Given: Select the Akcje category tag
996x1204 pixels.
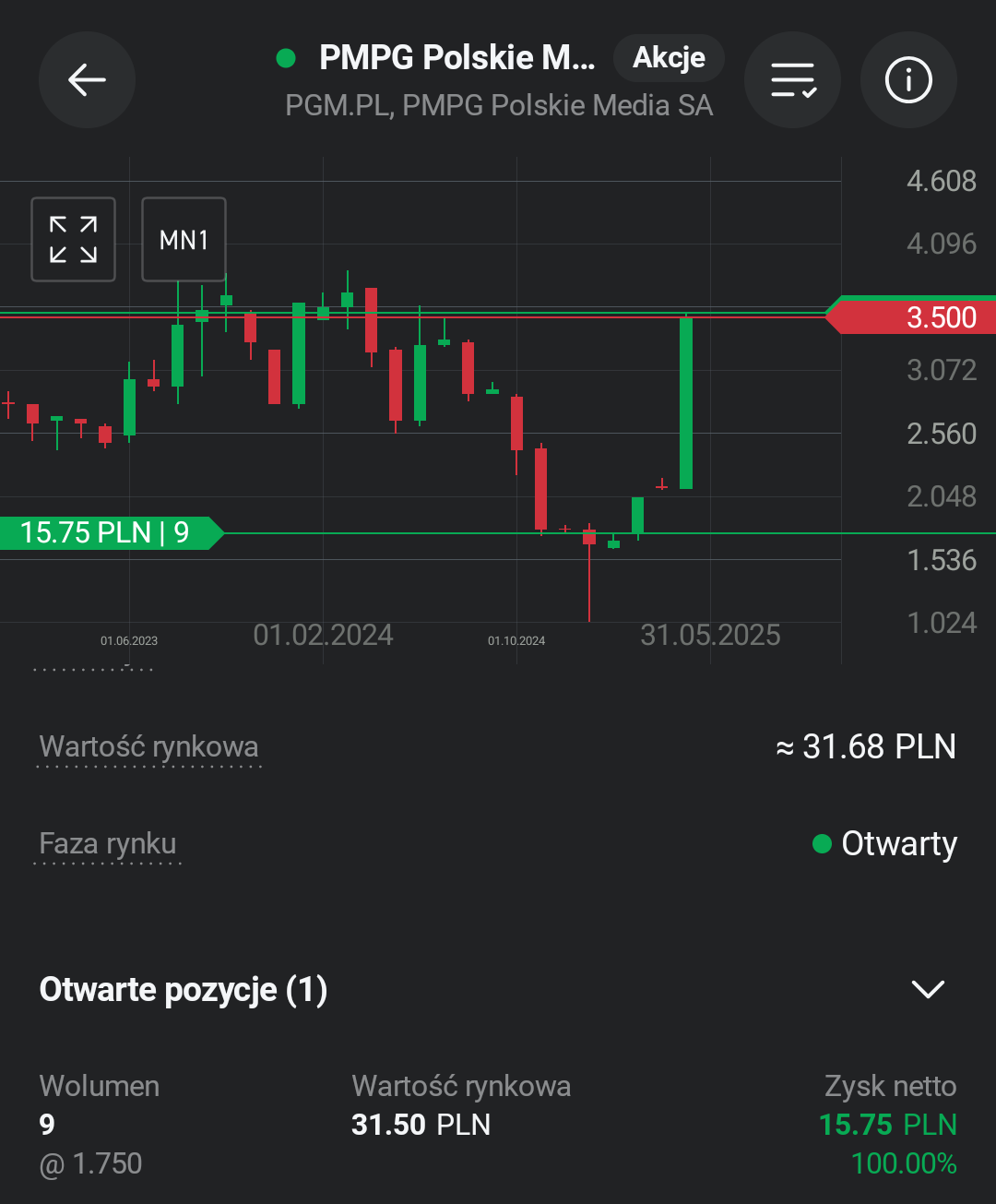Looking at the screenshot, I should pos(669,58).
